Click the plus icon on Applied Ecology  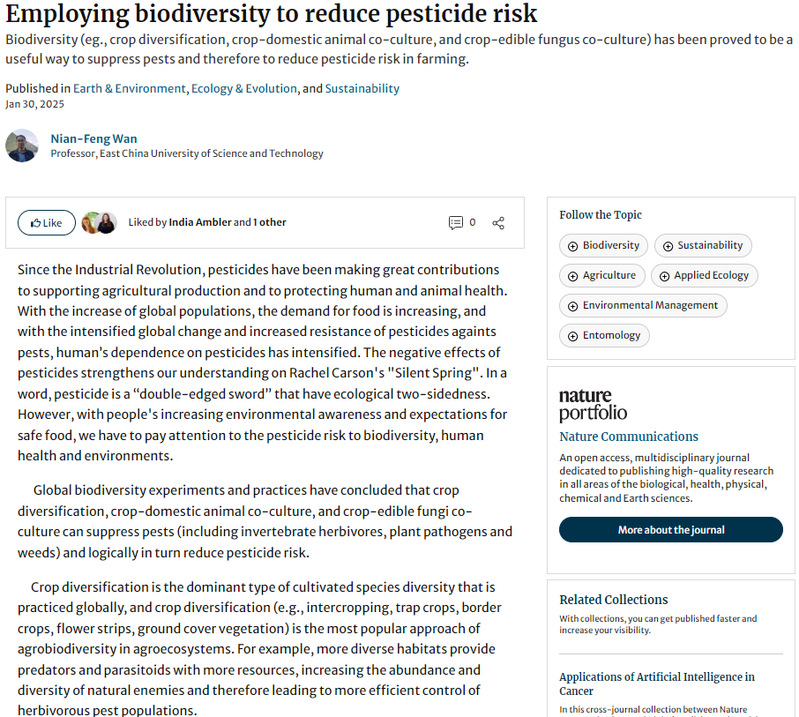[664, 276]
